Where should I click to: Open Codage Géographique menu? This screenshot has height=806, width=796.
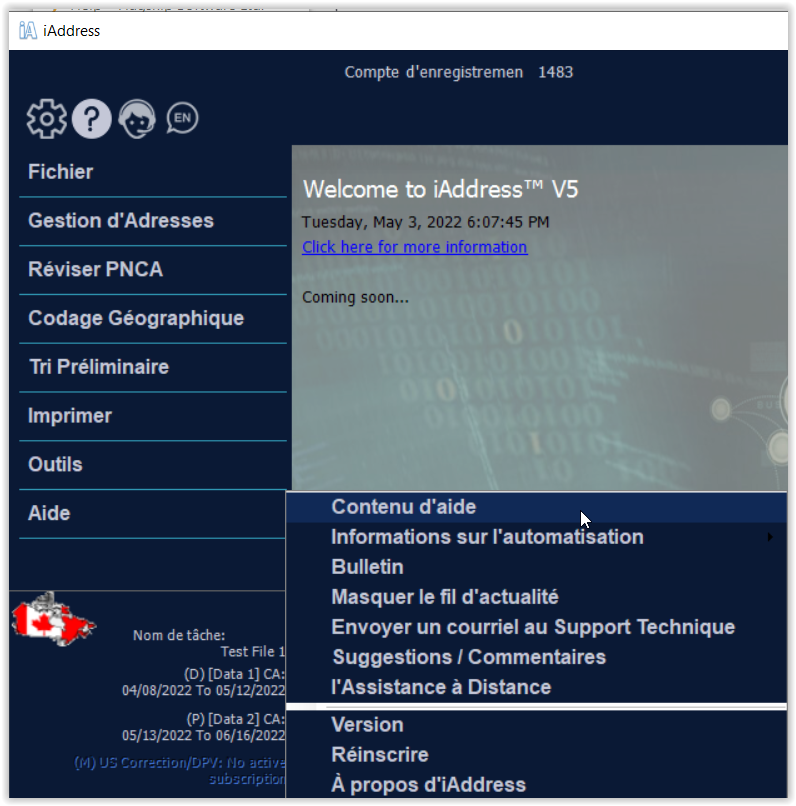(x=153, y=319)
